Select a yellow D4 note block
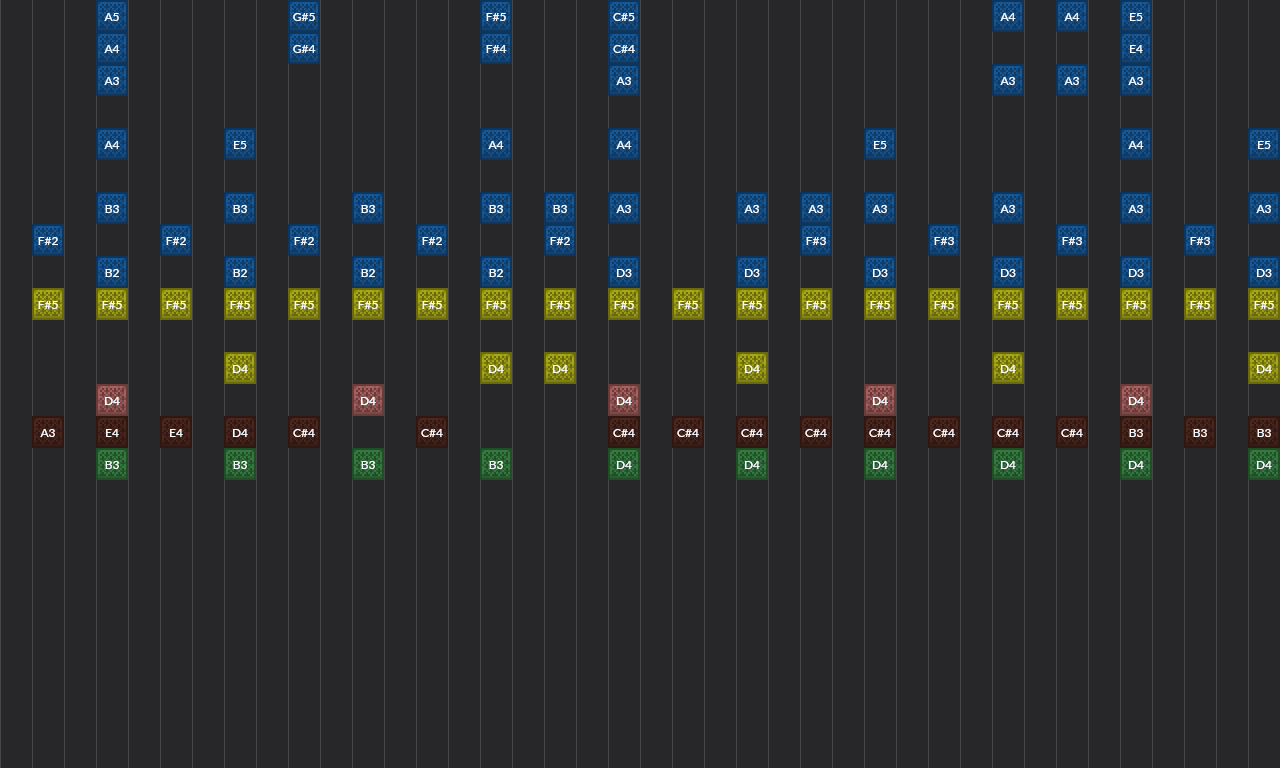This screenshot has height=768, width=1280. click(240, 368)
